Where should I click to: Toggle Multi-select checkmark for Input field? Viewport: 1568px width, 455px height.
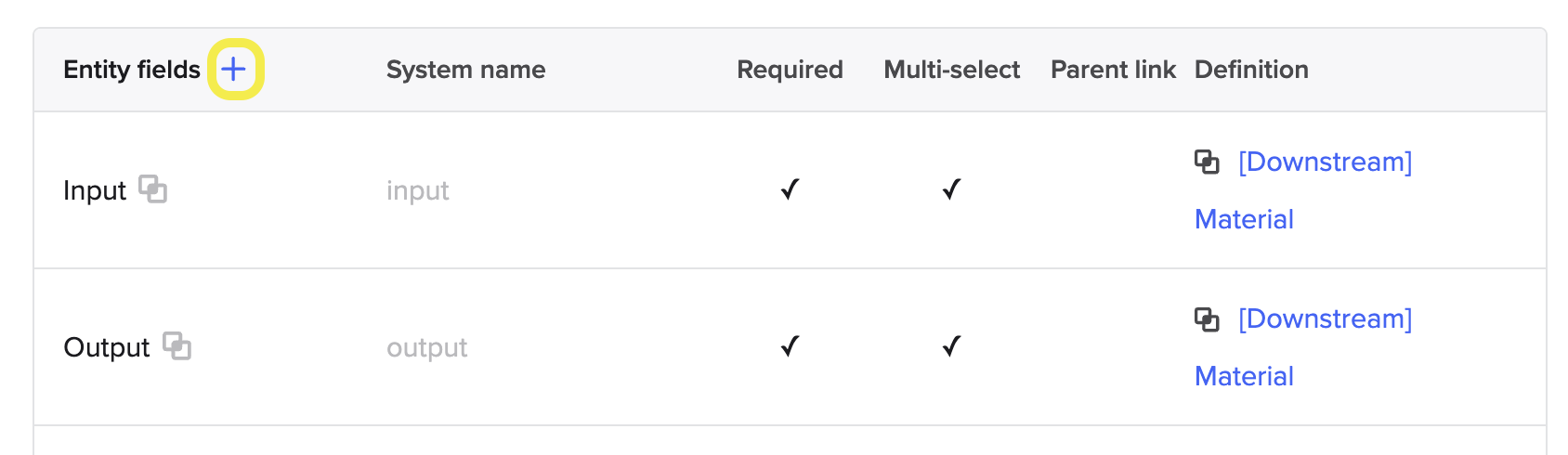(x=951, y=189)
